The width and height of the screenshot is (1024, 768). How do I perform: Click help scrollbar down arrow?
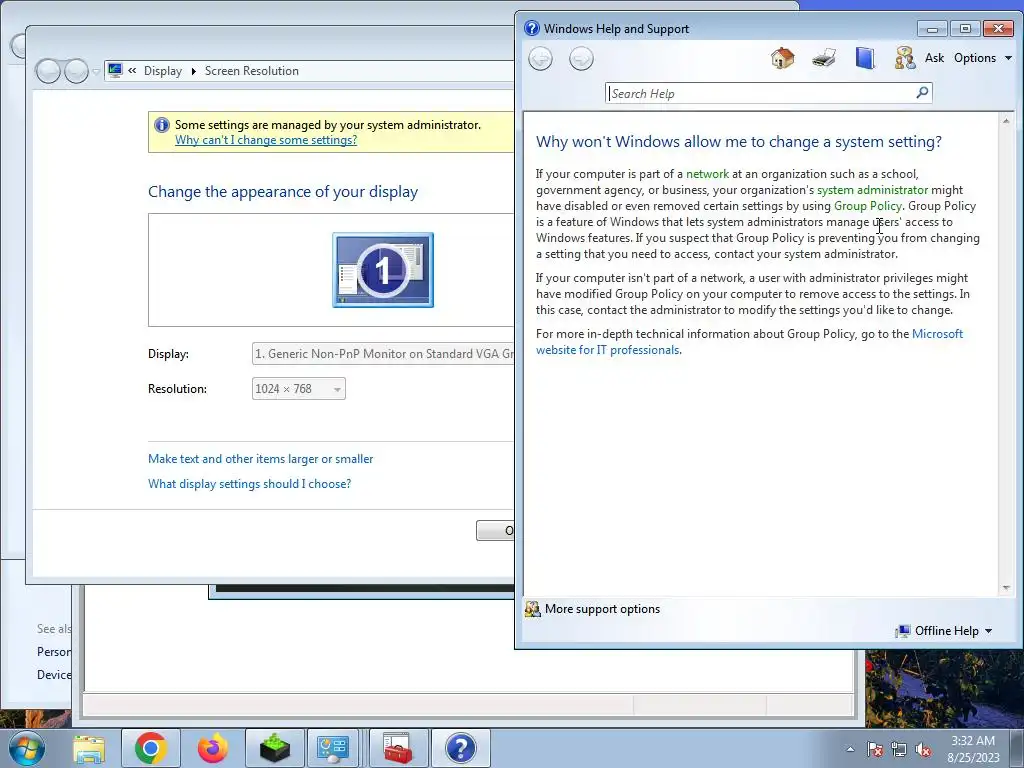coord(1006,588)
